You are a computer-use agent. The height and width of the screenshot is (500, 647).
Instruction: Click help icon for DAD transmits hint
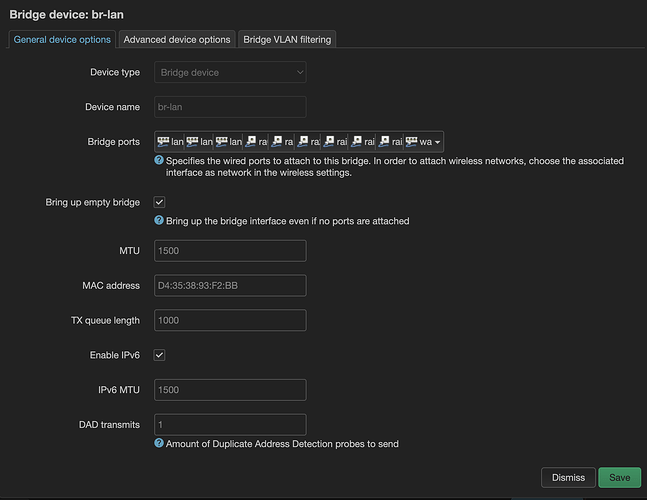pyautogui.click(x=159, y=443)
